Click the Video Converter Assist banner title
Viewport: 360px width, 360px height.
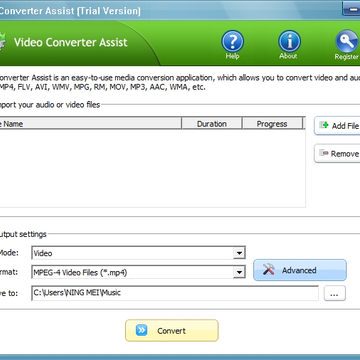(71, 42)
